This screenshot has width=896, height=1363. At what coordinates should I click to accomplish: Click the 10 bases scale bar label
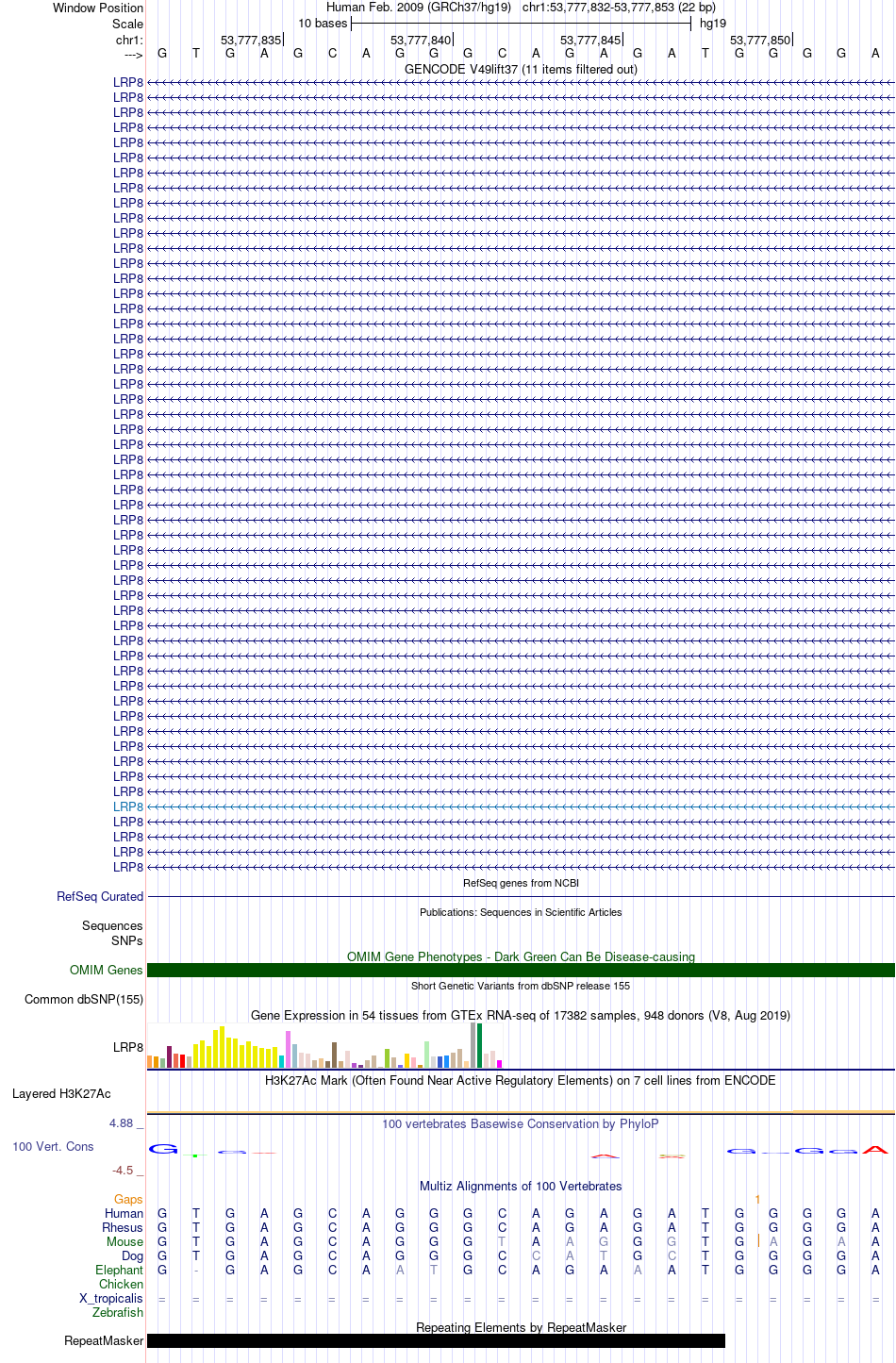point(323,23)
